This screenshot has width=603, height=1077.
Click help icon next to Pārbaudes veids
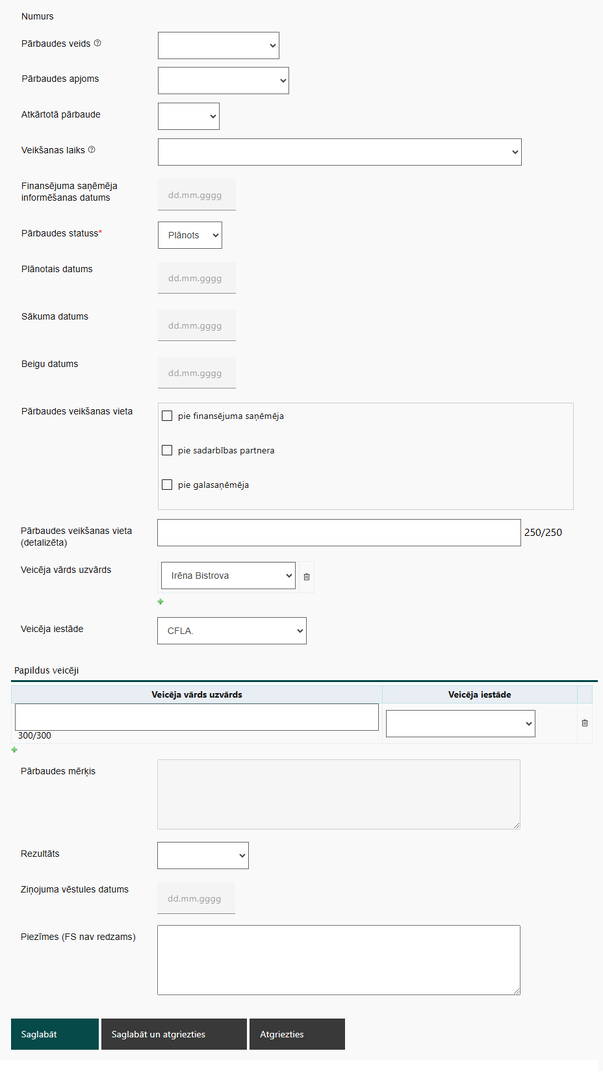[x=98, y=43]
